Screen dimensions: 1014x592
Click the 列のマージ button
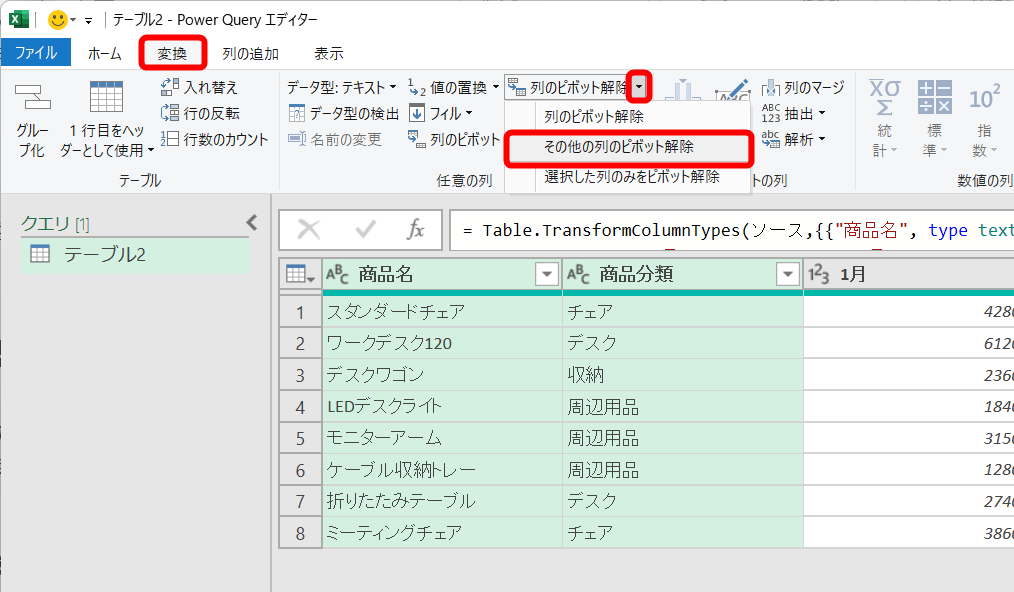pyautogui.click(x=803, y=87)
